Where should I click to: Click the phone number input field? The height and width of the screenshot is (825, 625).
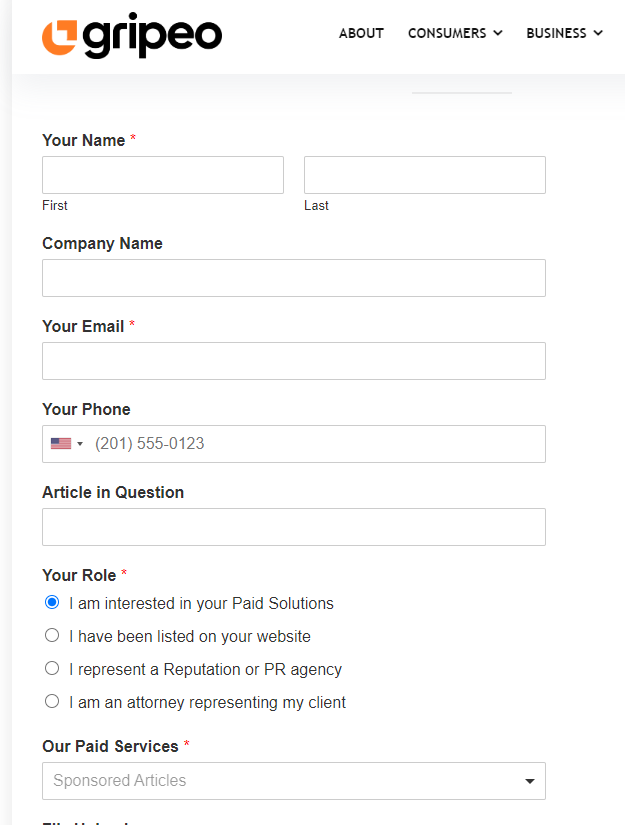pos(315,444)
